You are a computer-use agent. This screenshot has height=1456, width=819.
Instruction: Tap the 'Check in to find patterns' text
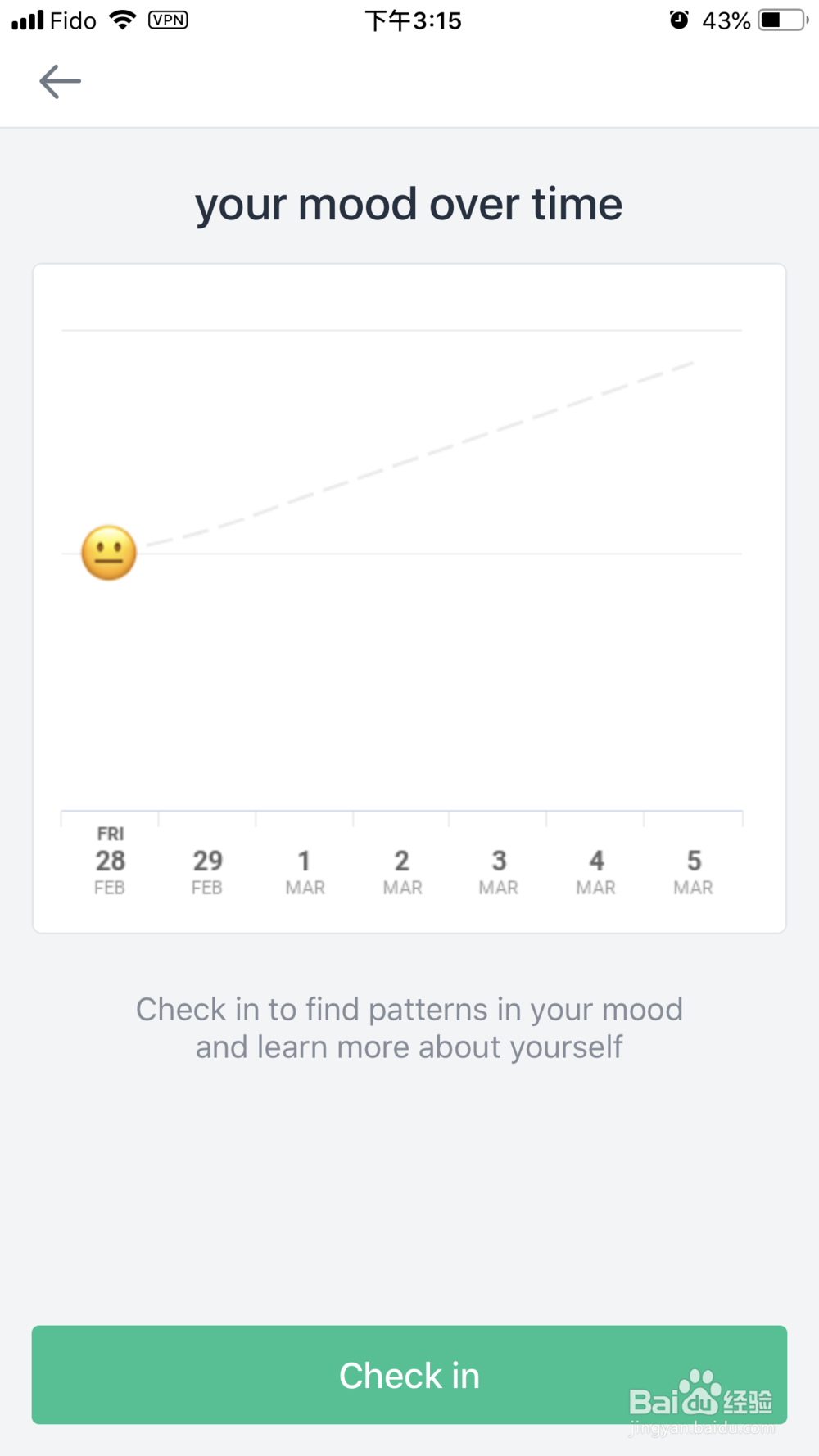click(409, 1028)
